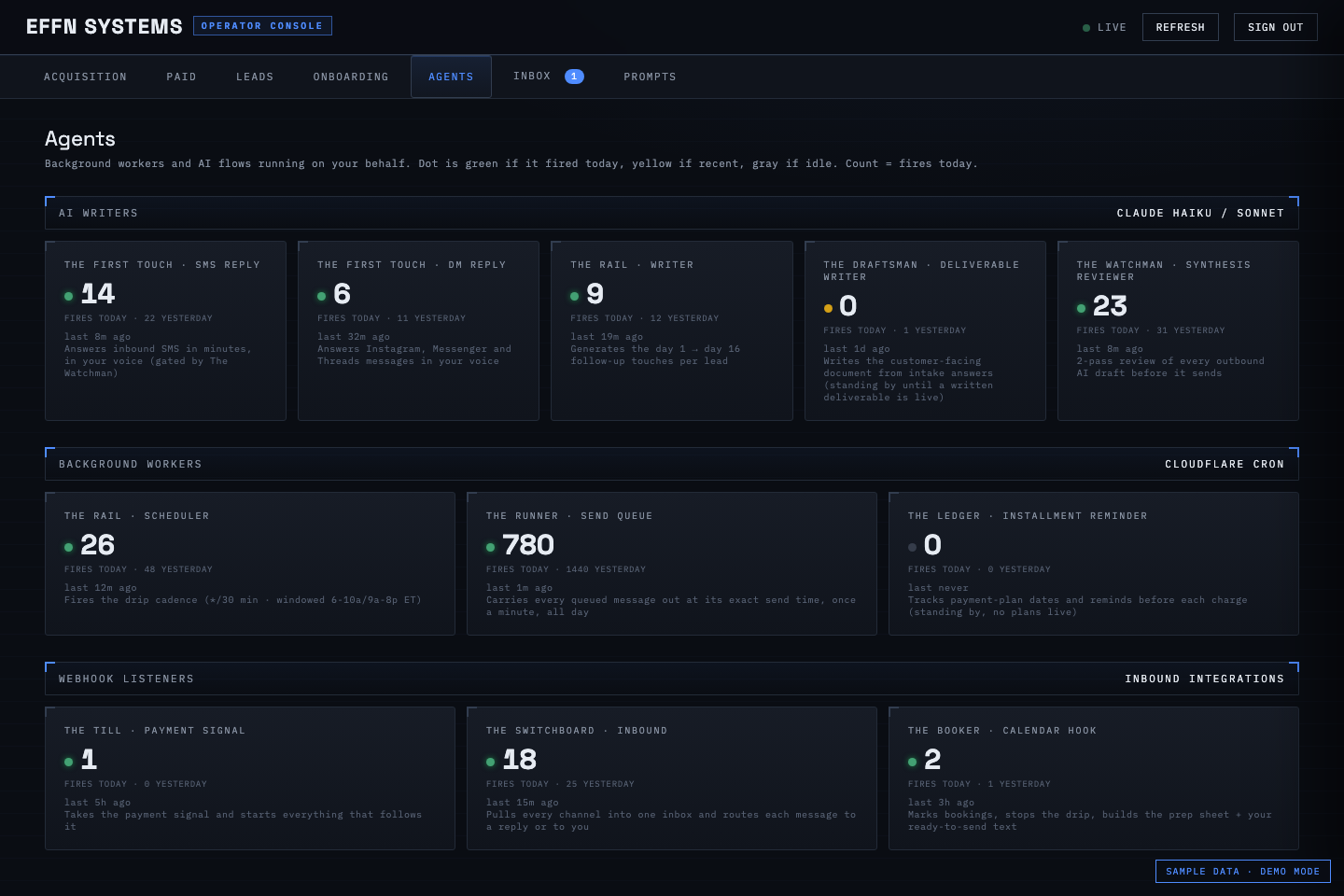Click the Inbound Integrations label
Screen dimensions: 1344x896
[1205, 679]
